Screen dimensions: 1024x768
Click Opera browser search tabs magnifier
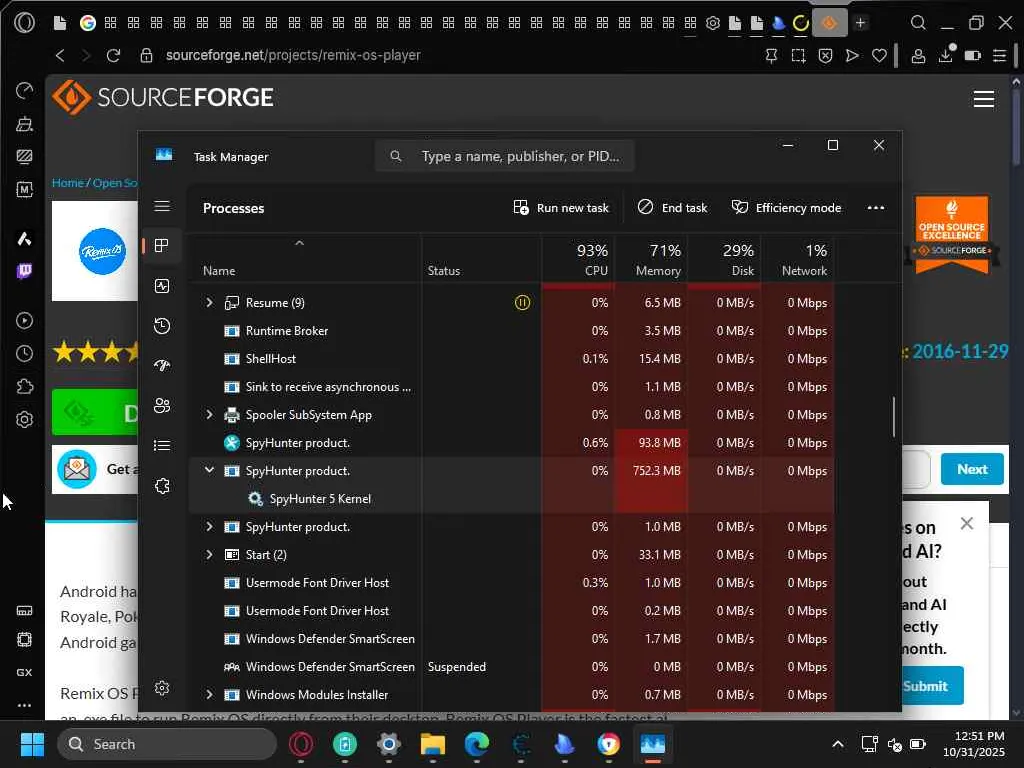(918, 23)
